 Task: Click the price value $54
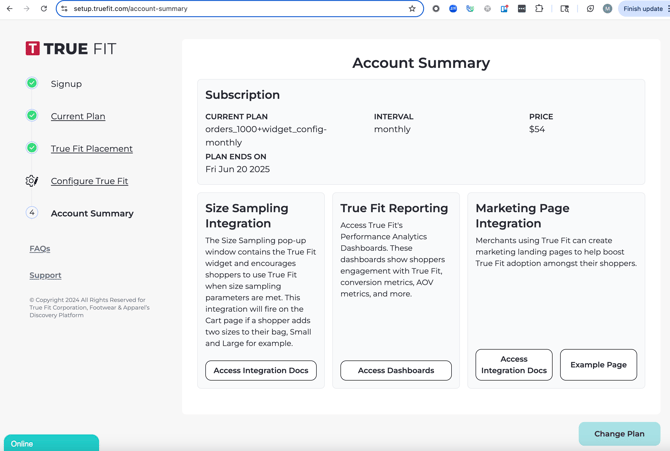537,129
